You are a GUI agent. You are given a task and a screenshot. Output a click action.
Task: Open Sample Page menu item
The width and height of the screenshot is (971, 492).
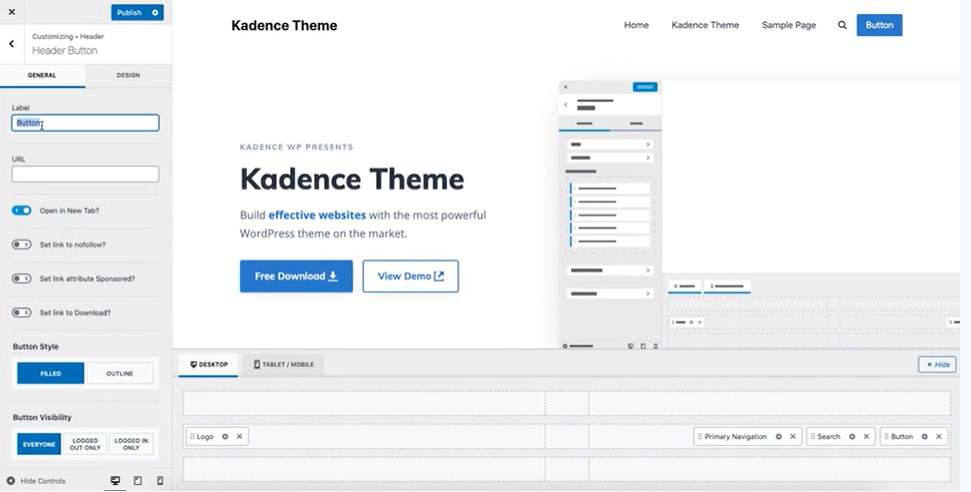tap(788, 25)
